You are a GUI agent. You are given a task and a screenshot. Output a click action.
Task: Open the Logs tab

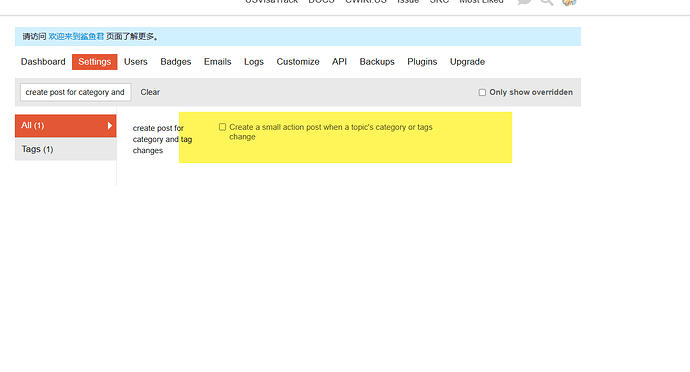point(254,62)
